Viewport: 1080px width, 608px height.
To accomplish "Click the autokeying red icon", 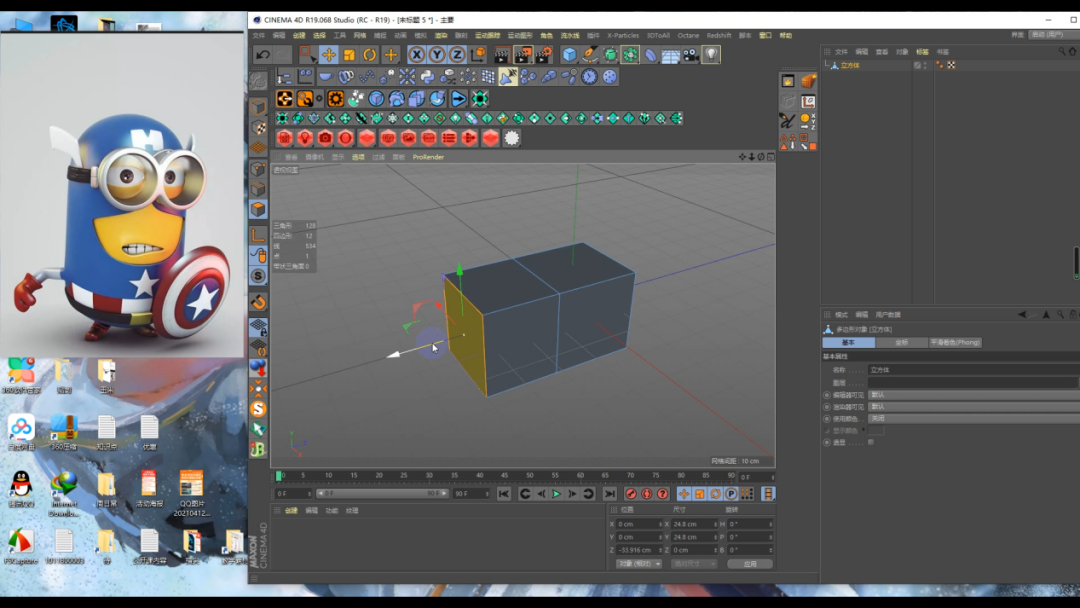I will pos(647,494).
